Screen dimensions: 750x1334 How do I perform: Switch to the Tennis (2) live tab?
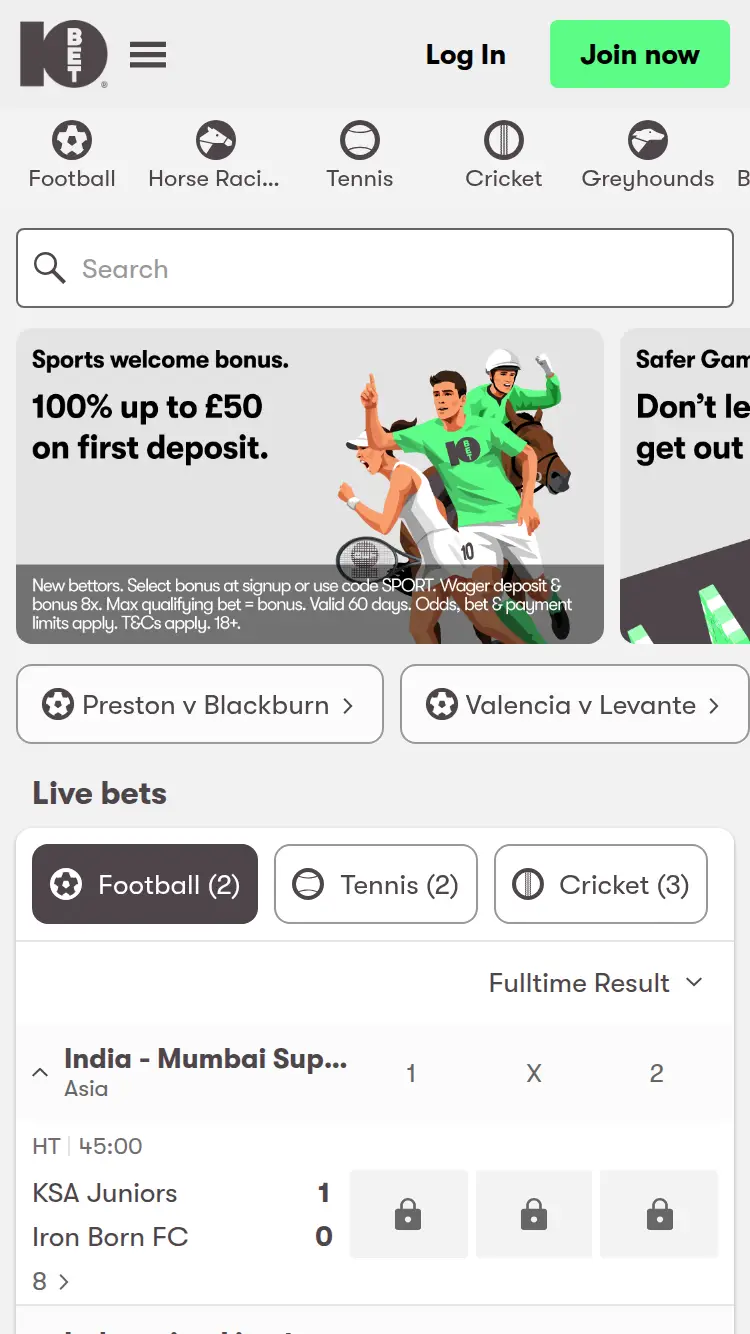pyautogui.click(x=375, y=884)
